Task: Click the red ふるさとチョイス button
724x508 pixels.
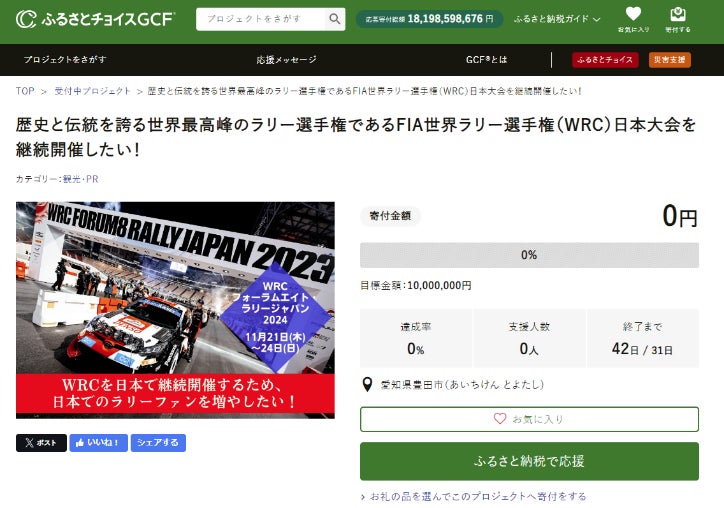Action: [605, 60]
